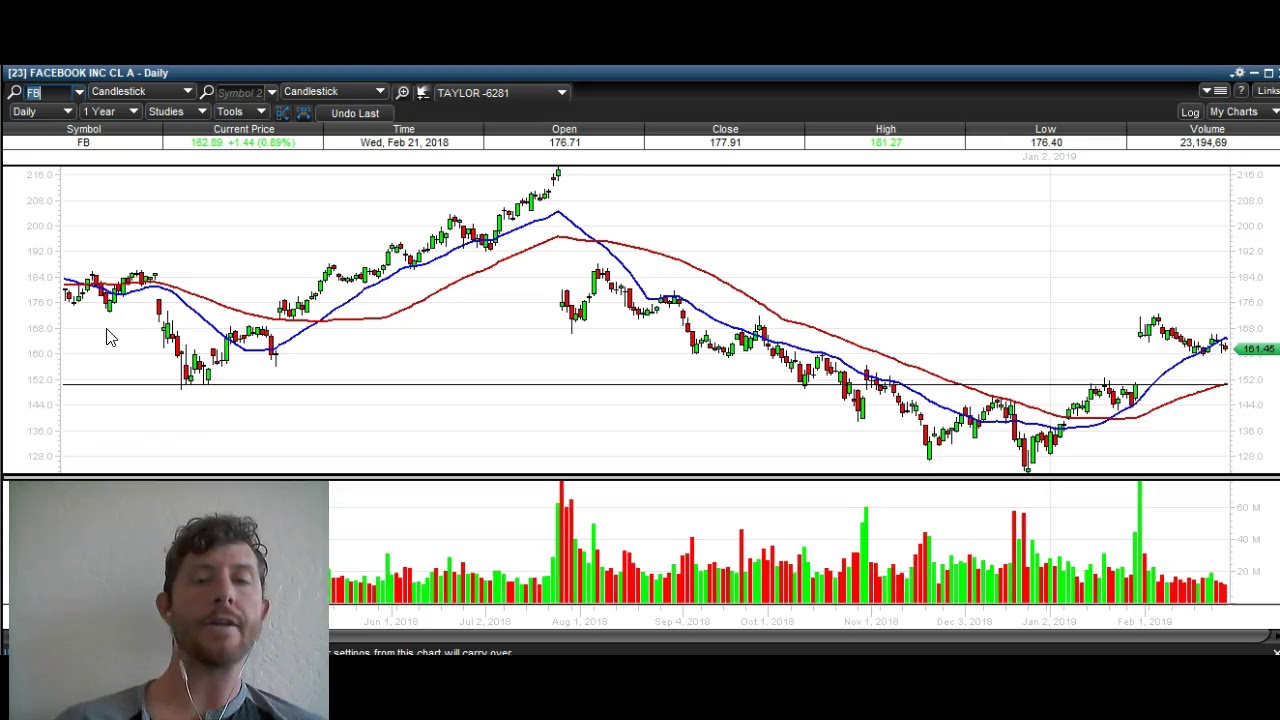This screenshot has height=720, width=1280.
Task: Click the Time column header
Action: coord(404,129)
